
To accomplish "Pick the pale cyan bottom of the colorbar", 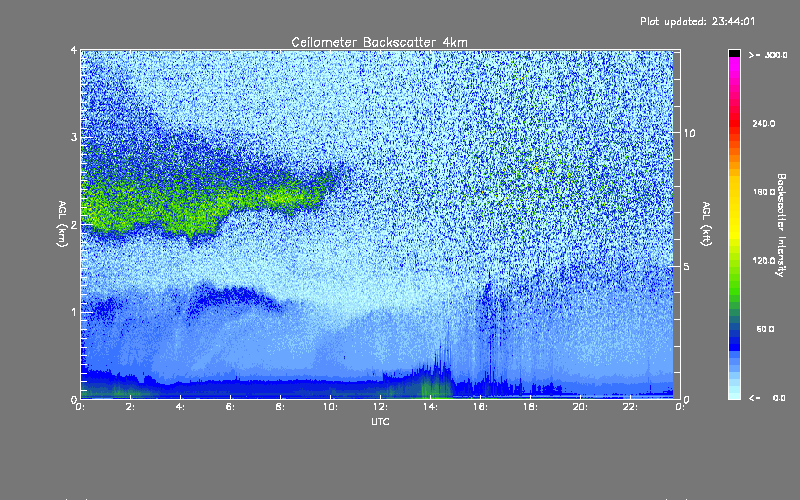I will (734, 392).
